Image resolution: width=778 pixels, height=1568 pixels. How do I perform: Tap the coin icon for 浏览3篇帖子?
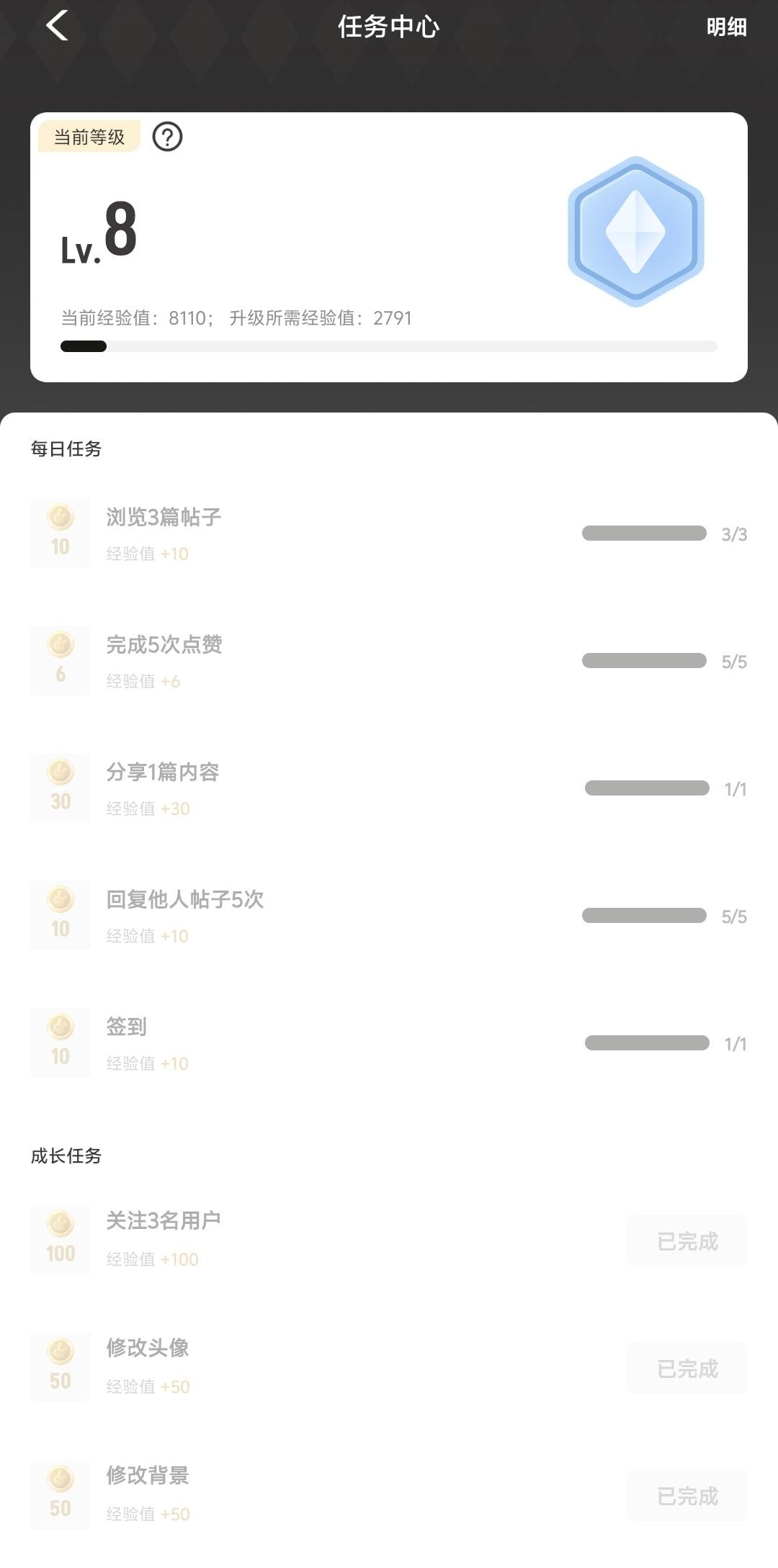[61, 533]
